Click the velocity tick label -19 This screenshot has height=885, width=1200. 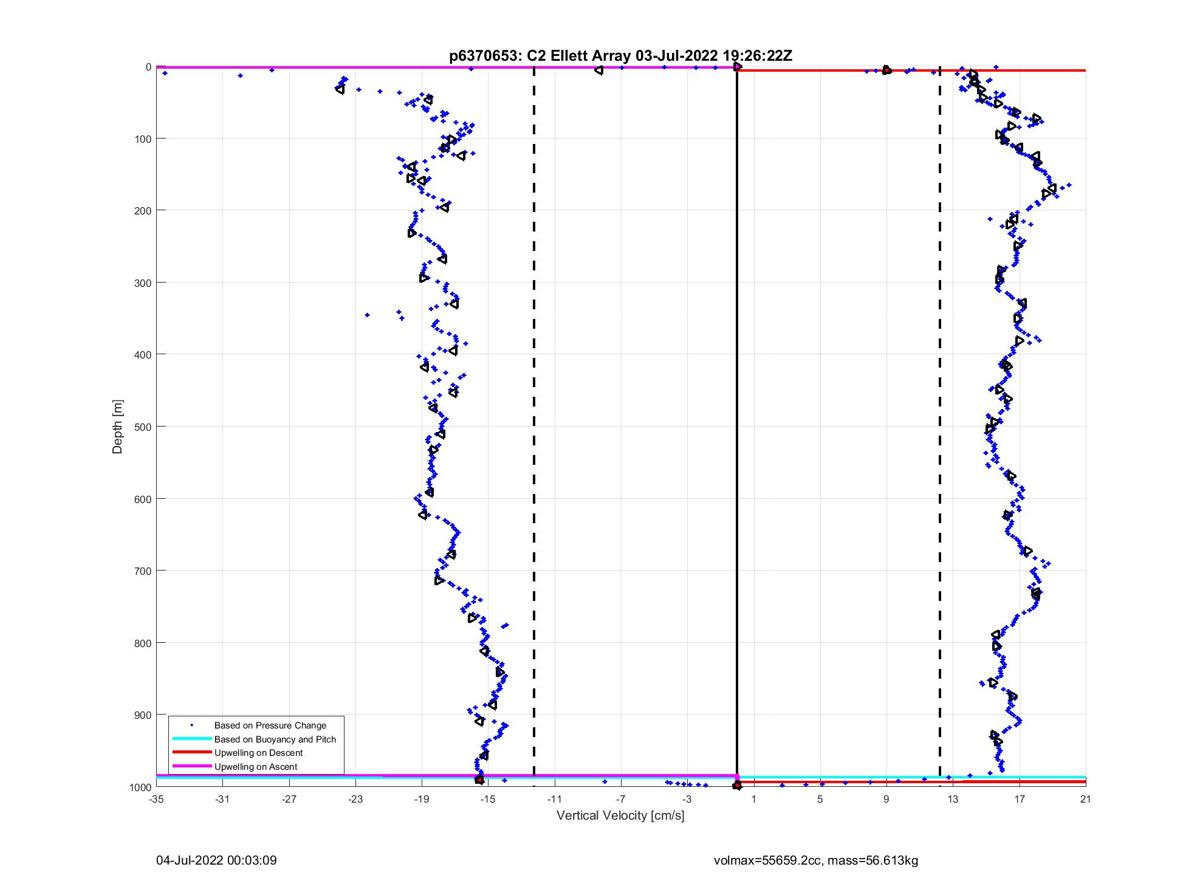coord(421,799)
